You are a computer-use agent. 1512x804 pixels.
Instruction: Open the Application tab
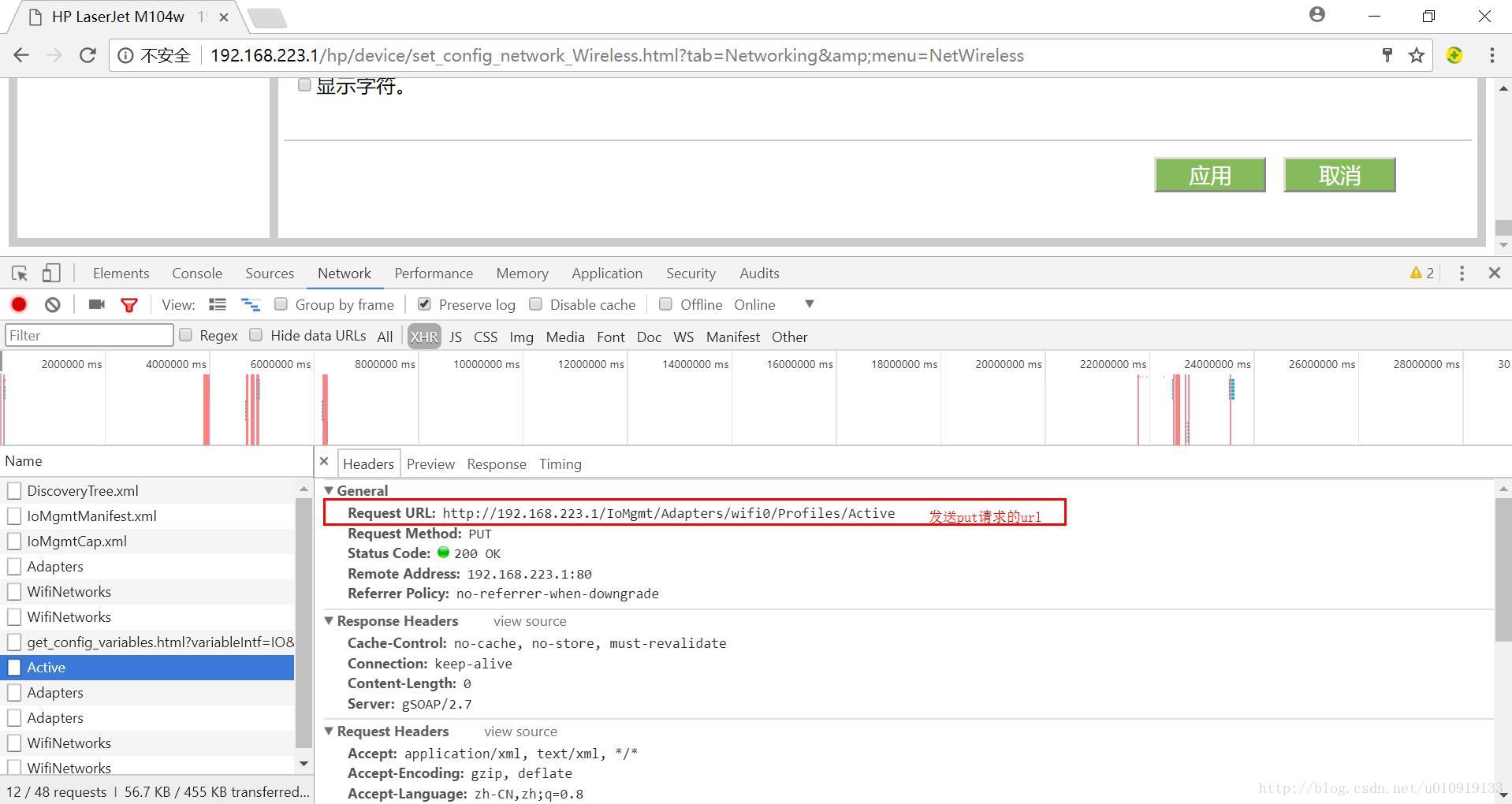pyautogui.click(x=607, y=274)
